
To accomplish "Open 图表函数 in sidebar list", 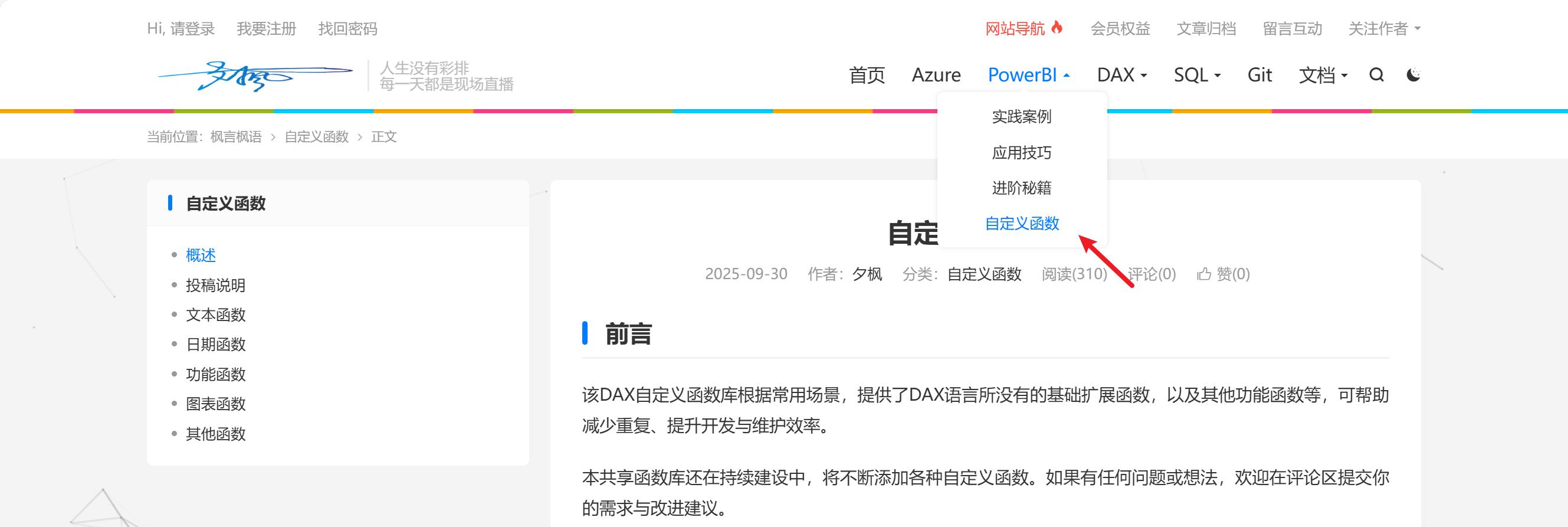I will pos(215,404).
